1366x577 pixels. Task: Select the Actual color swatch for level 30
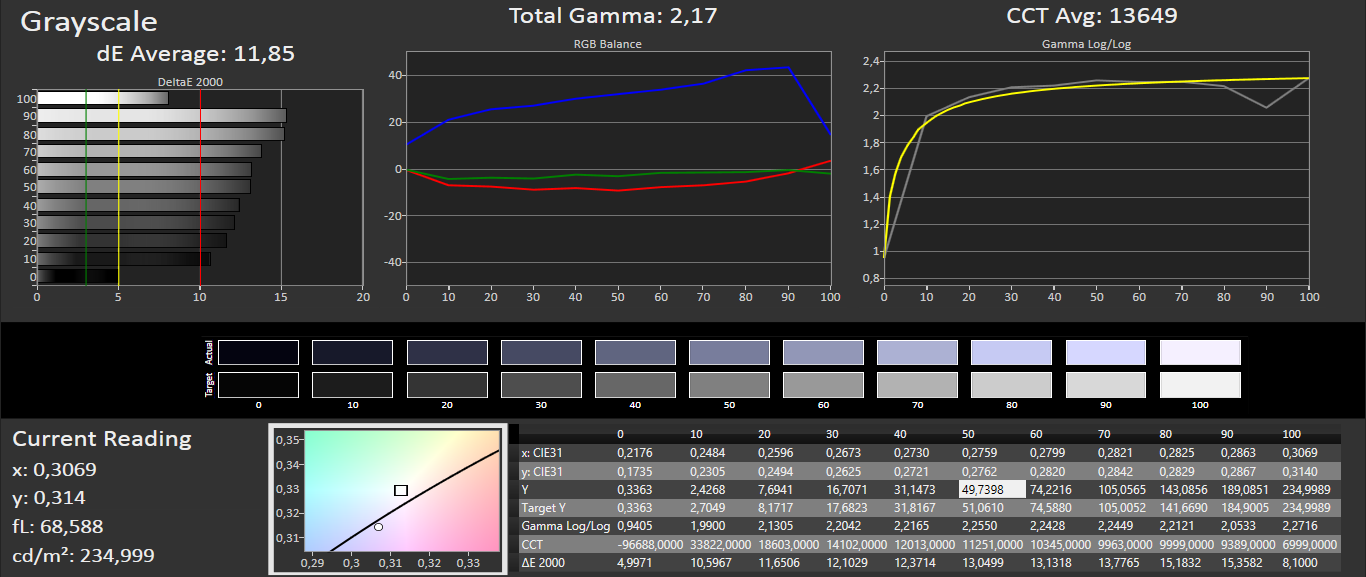(541, 352)
